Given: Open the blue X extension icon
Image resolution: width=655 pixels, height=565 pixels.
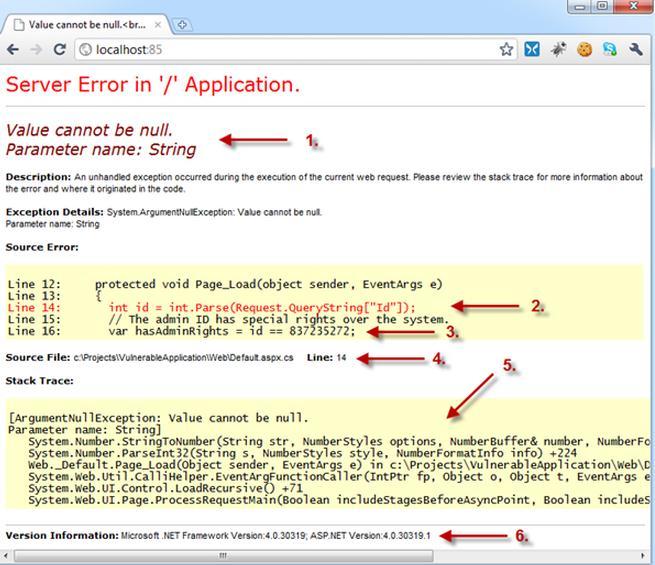Looking at the screenshot, I should pyautogui.click(x=532, y=49).
